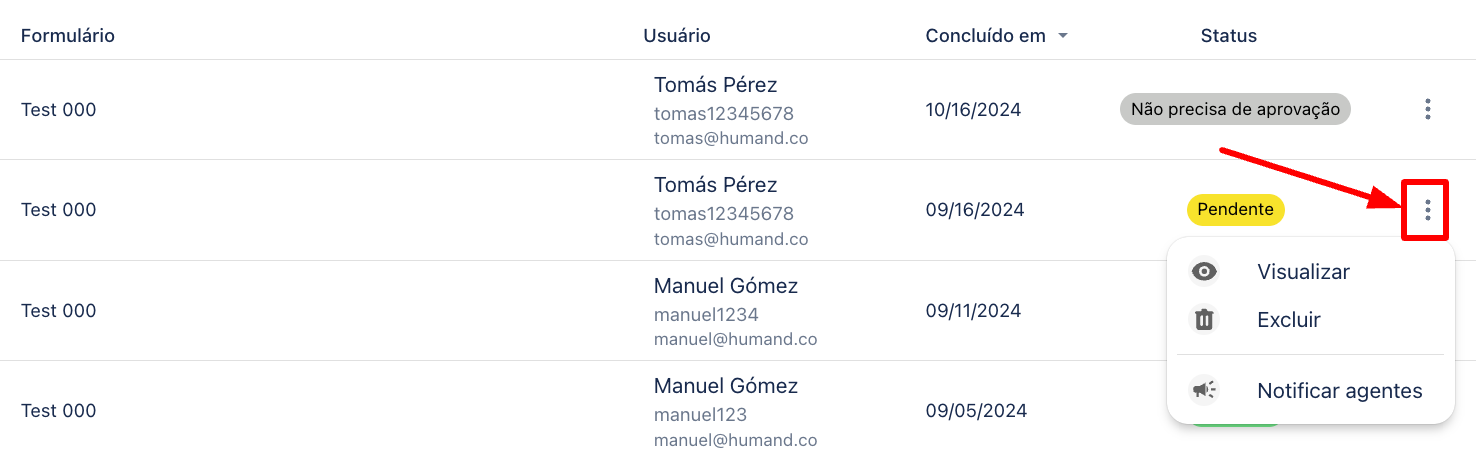Select the Test 000 form in the first row
This screenshot has height=456, width=1476.
[x=59, y=110]
